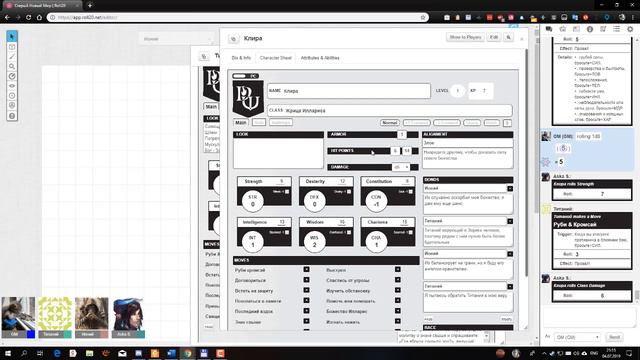Viewport: 640px width, 360px height.
Task: Open the dice rolling tool
Action: click(12, 106)
